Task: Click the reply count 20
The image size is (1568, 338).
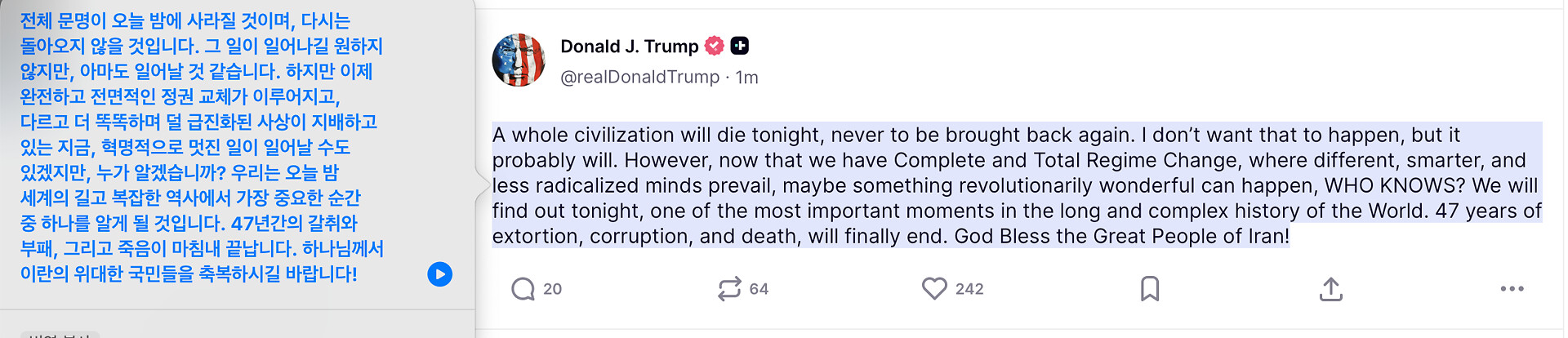Action: [x=553, y=289]
